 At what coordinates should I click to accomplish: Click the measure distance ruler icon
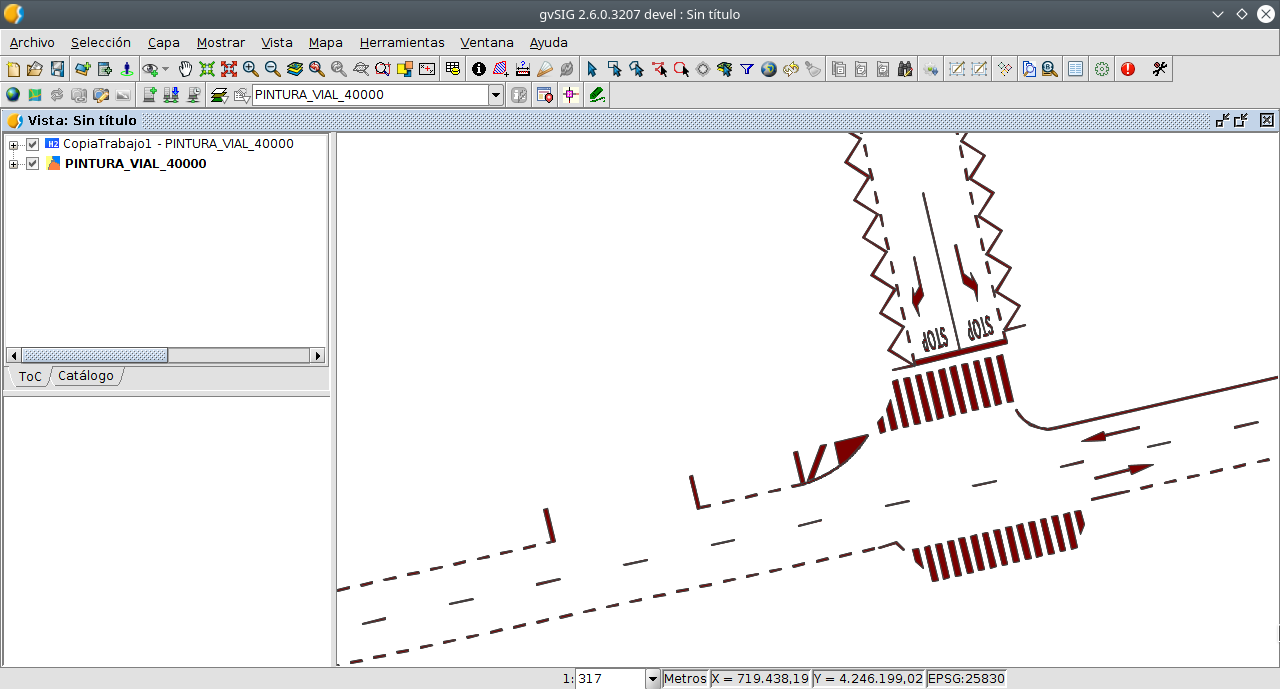tap(523, 69)
